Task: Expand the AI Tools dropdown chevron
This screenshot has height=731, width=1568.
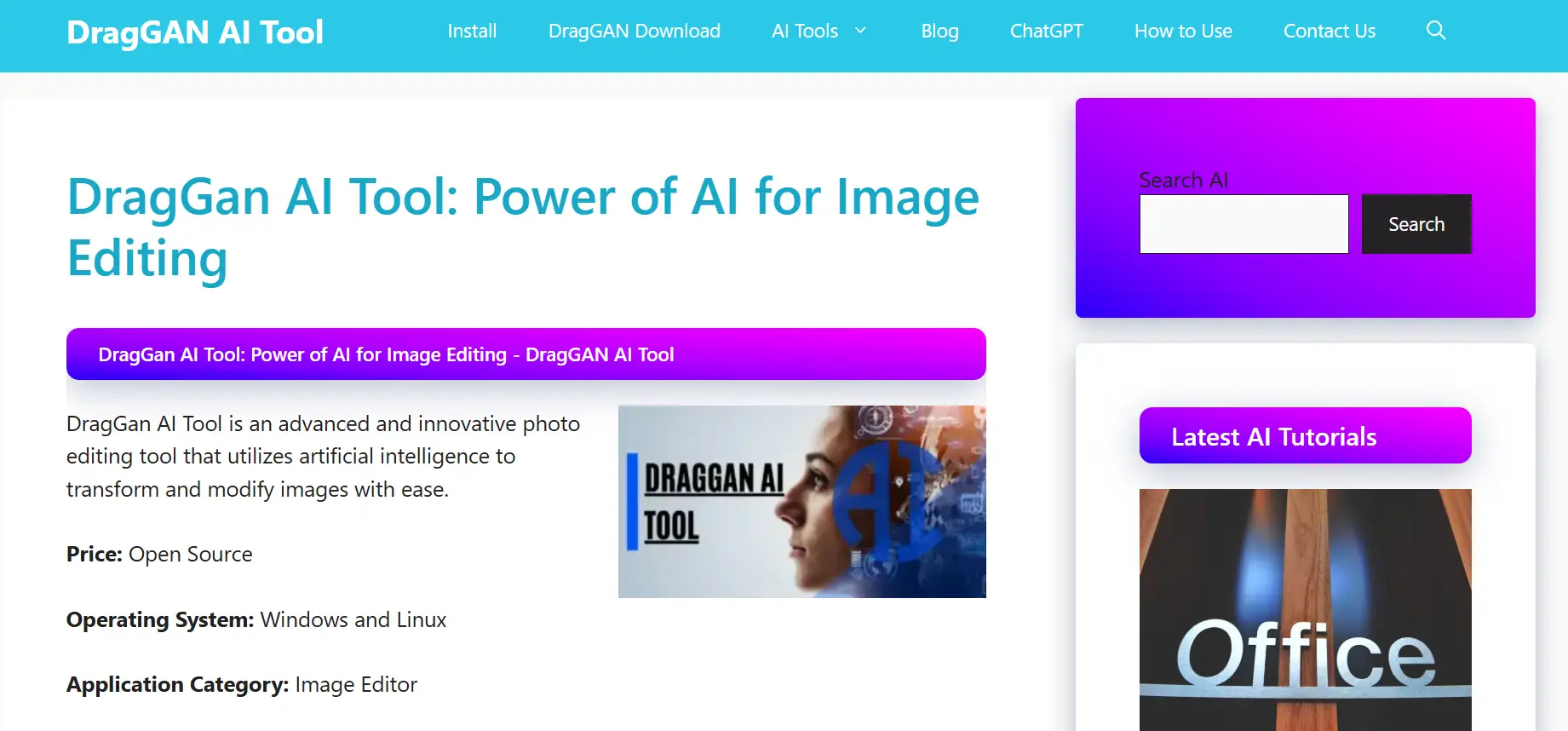Action: pyautogui.click(x=860, y=31)
